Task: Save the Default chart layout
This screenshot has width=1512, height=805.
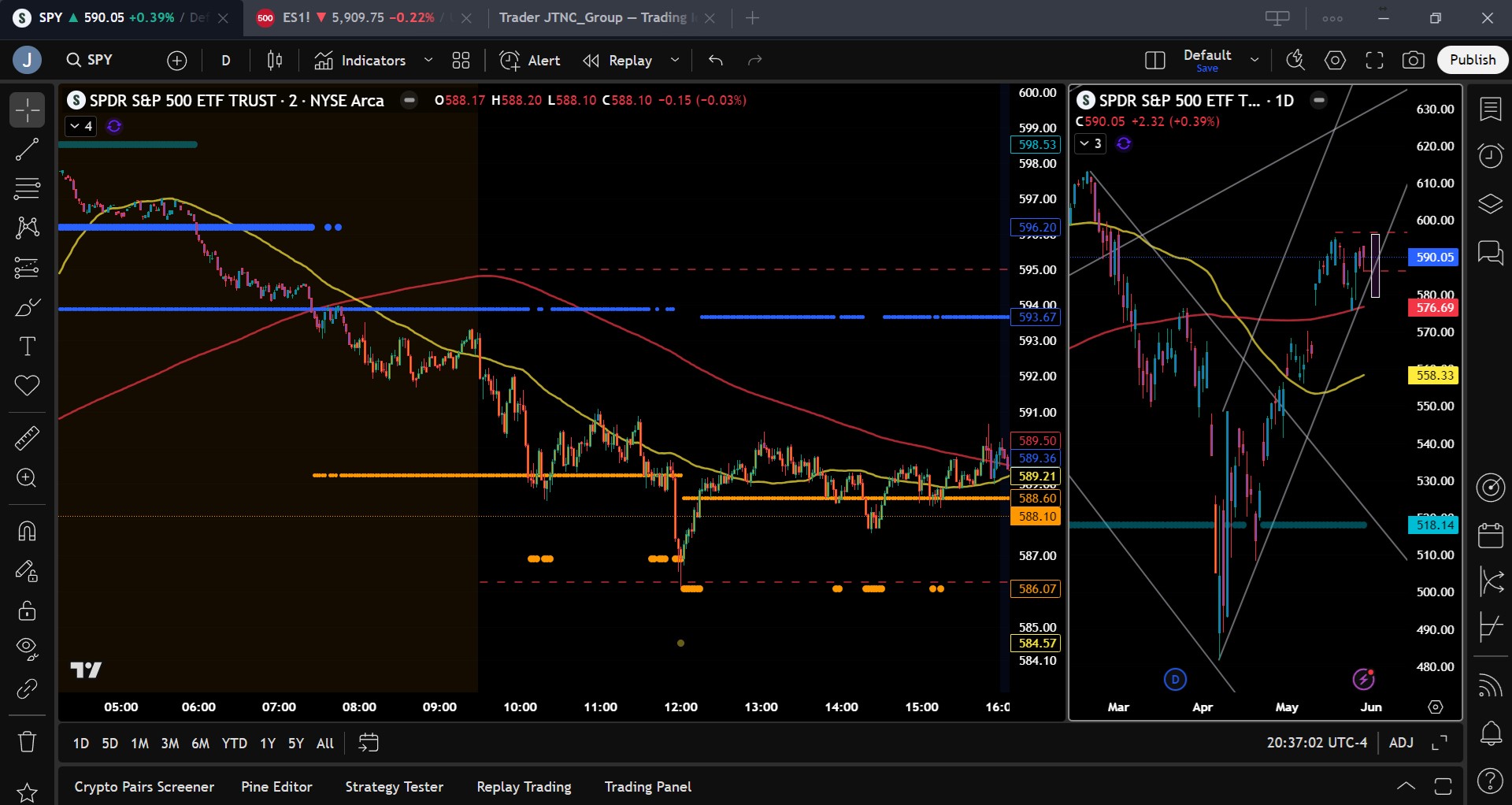Action: [1207, 69]
